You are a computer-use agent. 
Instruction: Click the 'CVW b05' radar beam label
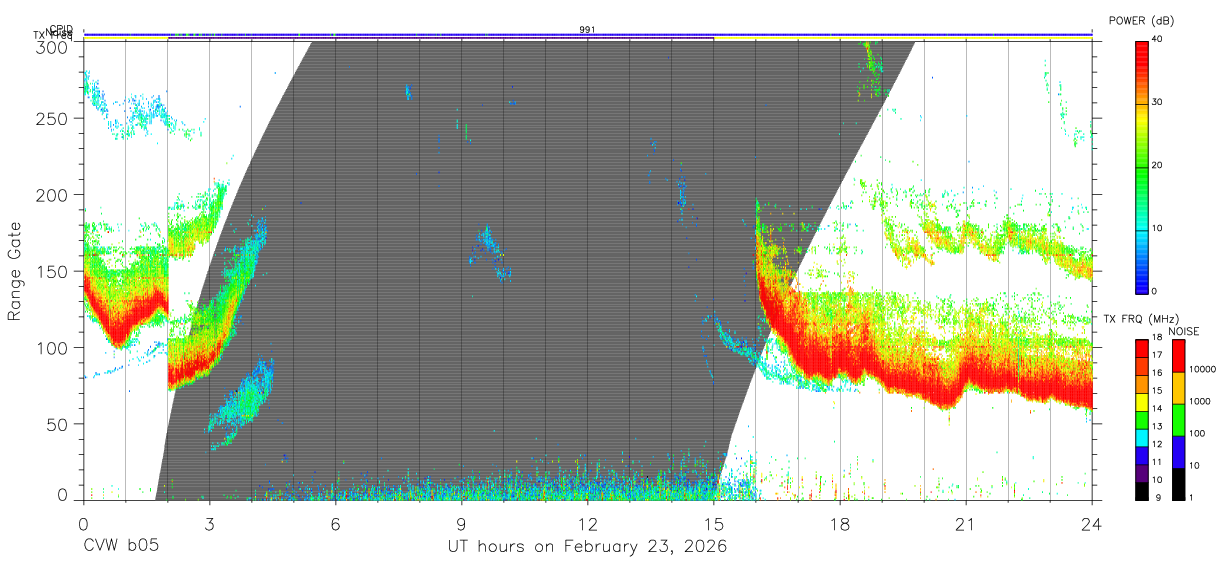tap(121, 547)
